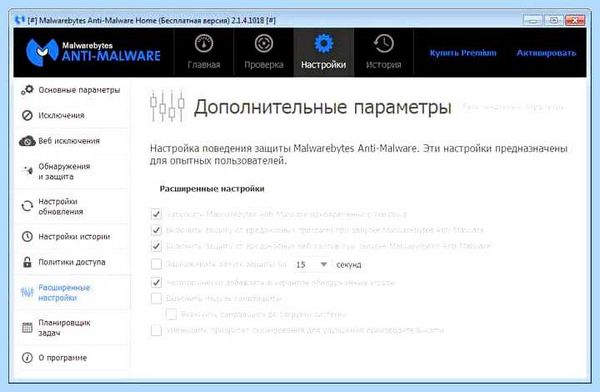Screen dimensions: 600x392
Task: Uncheck malware protection at startup checkbox
Action: [x=156, y=230]
